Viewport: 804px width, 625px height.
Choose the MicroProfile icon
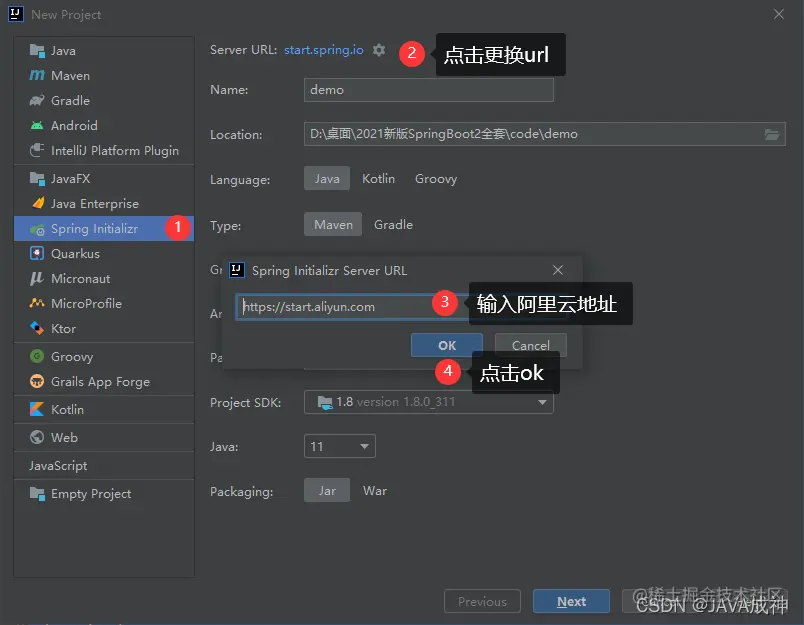tap(37, 303)
